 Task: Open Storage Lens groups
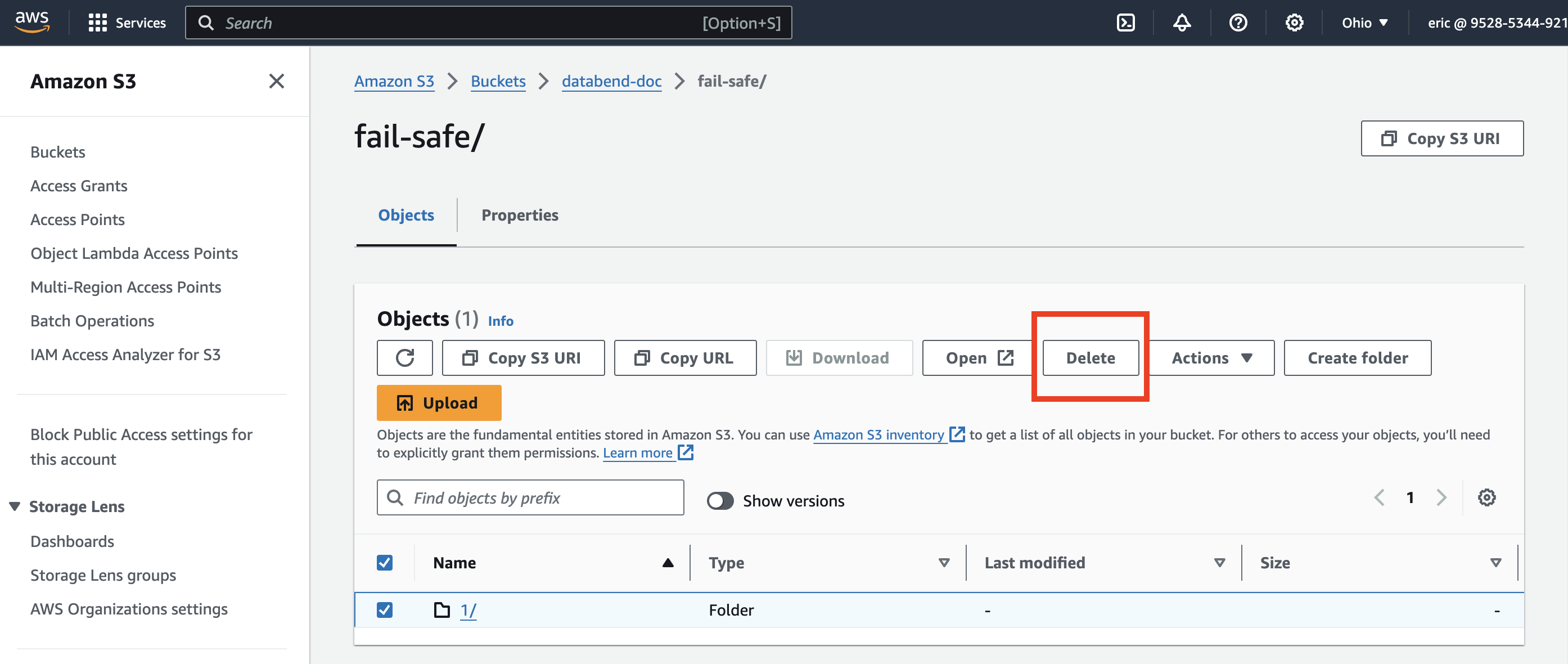tap(103, 575)
